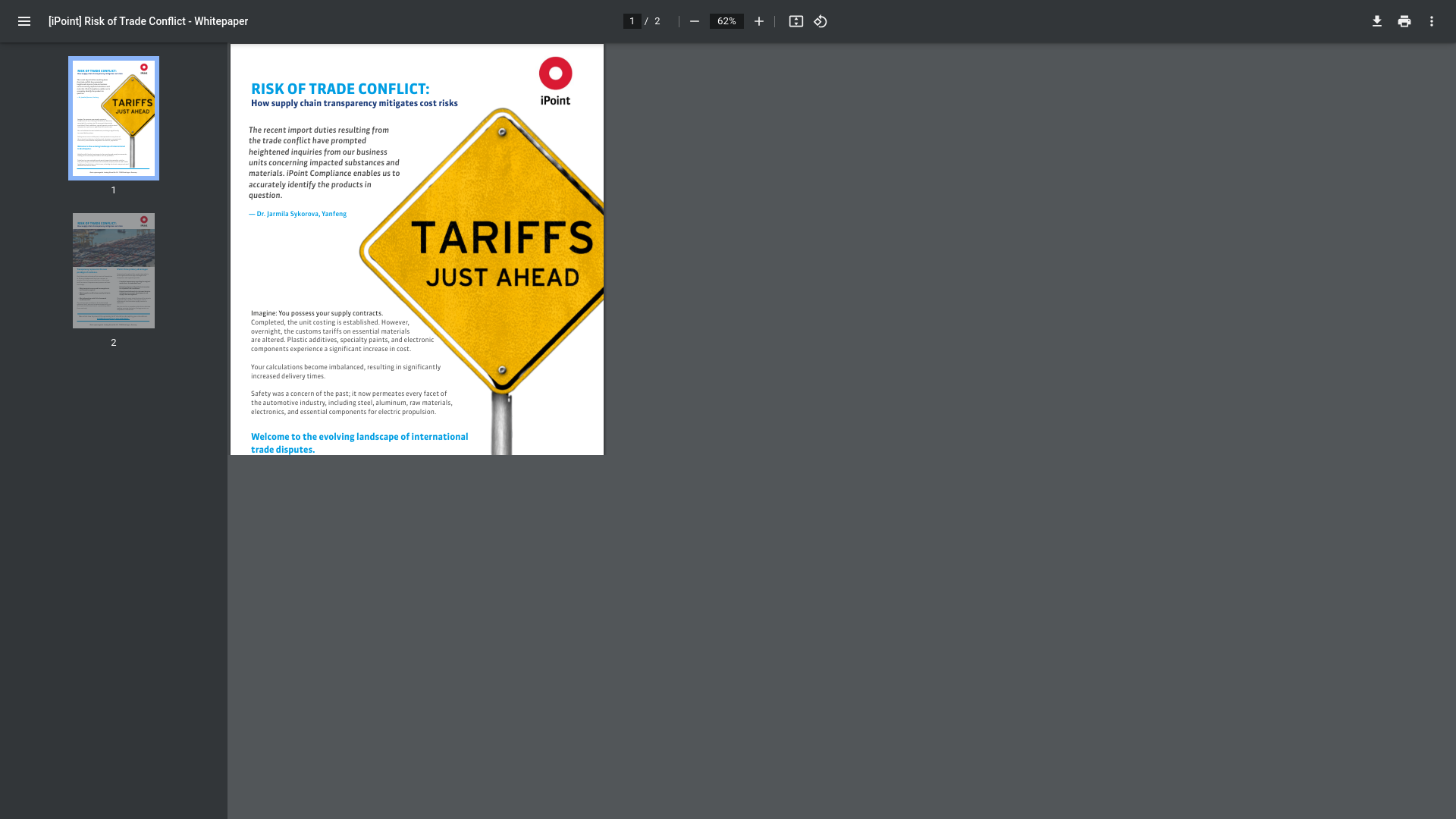Rotate the document counterclockwise
This screenshot has width=1456, height=819.
[821, 21]
